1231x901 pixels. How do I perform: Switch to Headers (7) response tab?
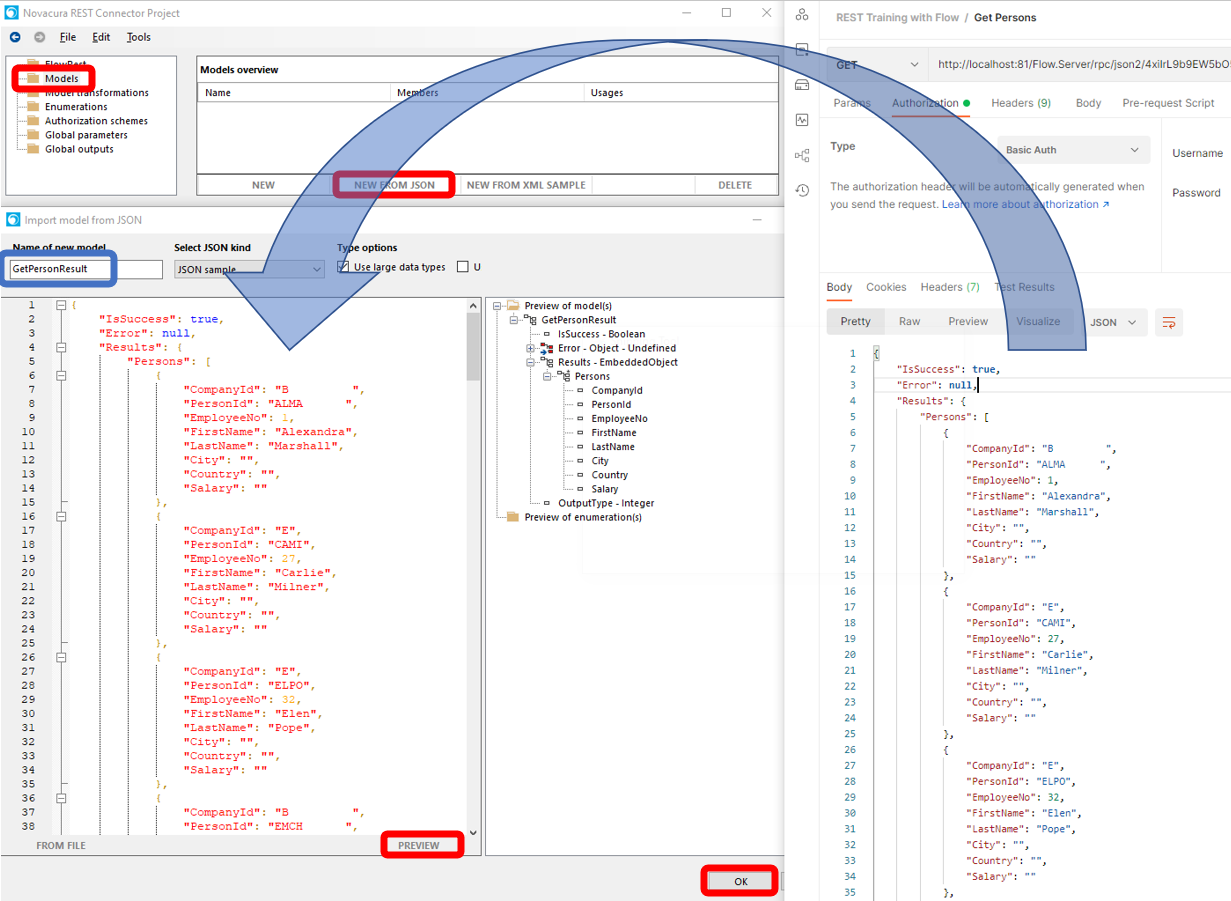click(950, 287)
